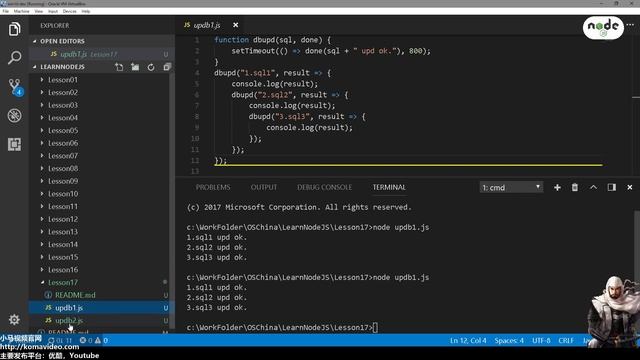Click the explorer tree scrollbar

[x=172, y=200]
